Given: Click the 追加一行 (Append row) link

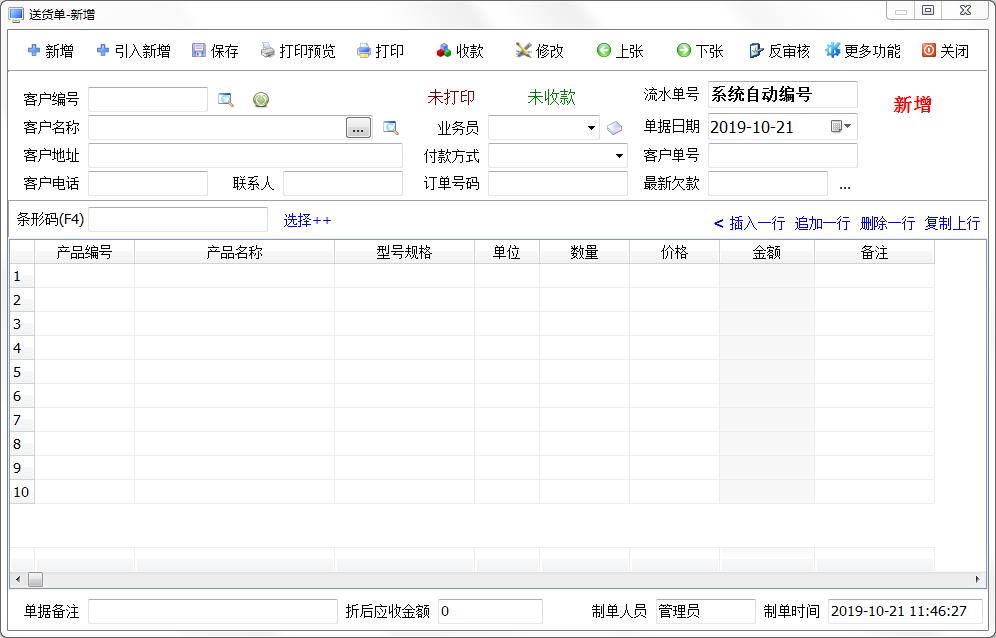Looking at the screenshot, I should 822,223.
